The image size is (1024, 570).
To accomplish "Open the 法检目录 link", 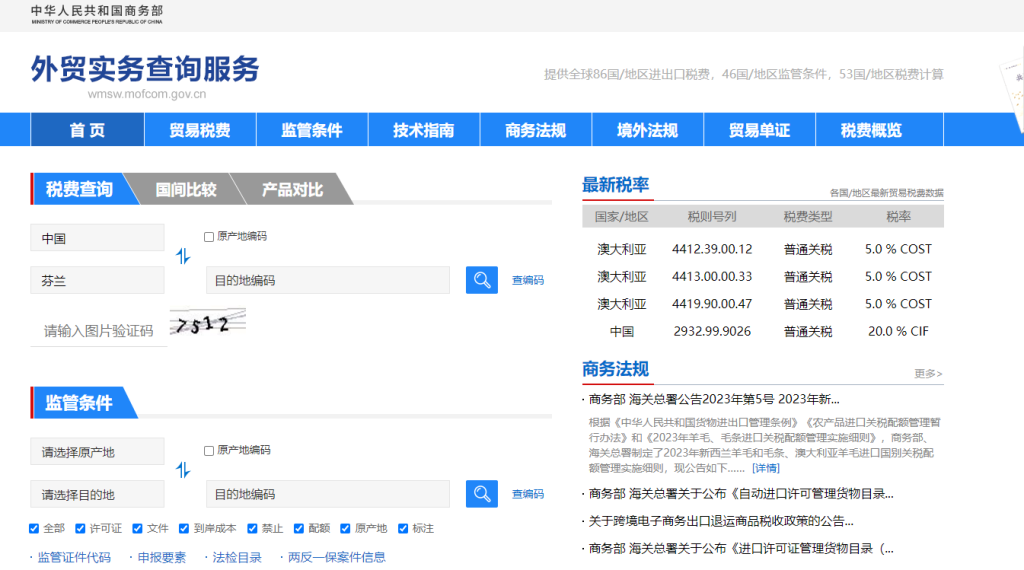I will pyautogui.click(x=236, y=557).
